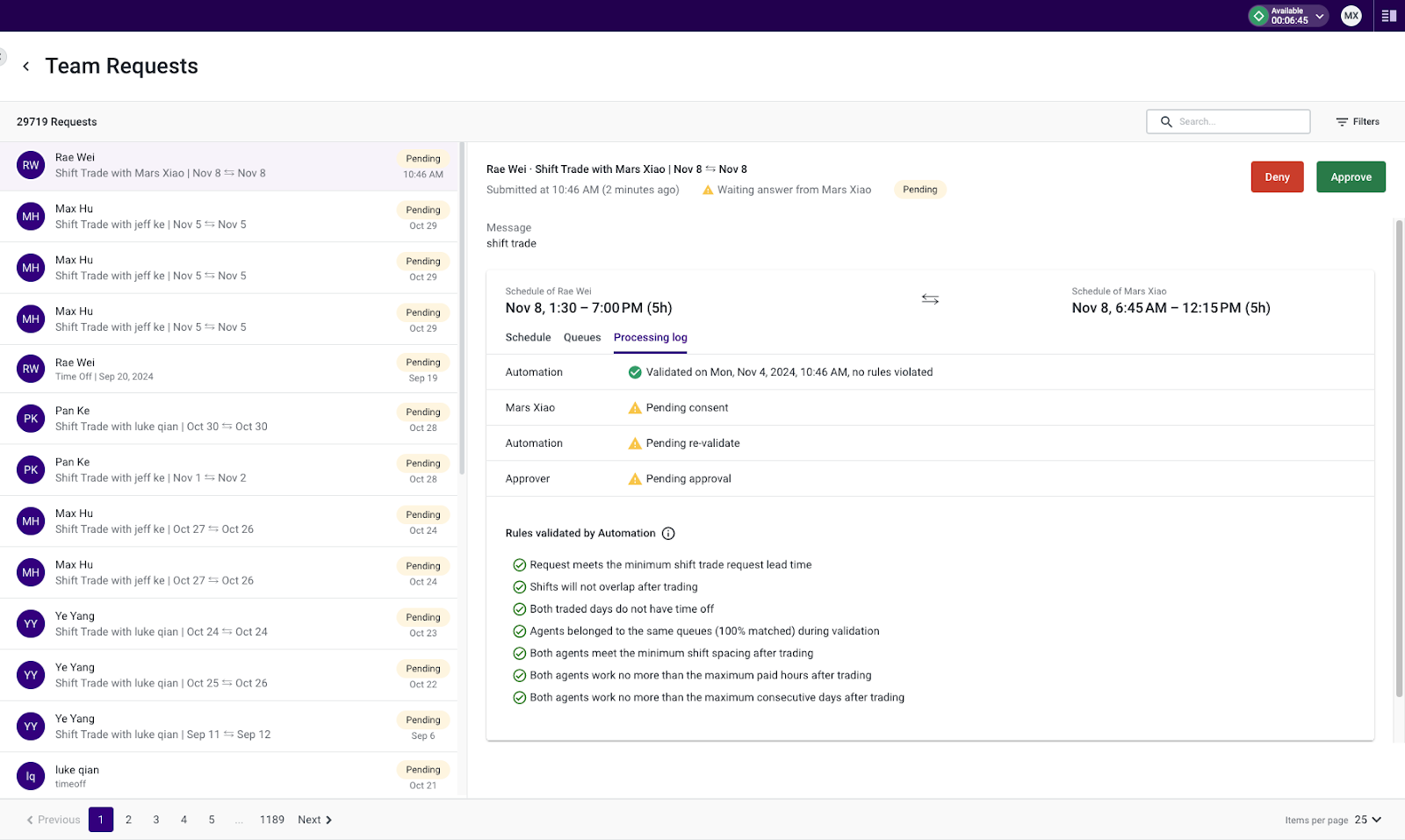Open luke qian timeoff request

pos(228,776)
